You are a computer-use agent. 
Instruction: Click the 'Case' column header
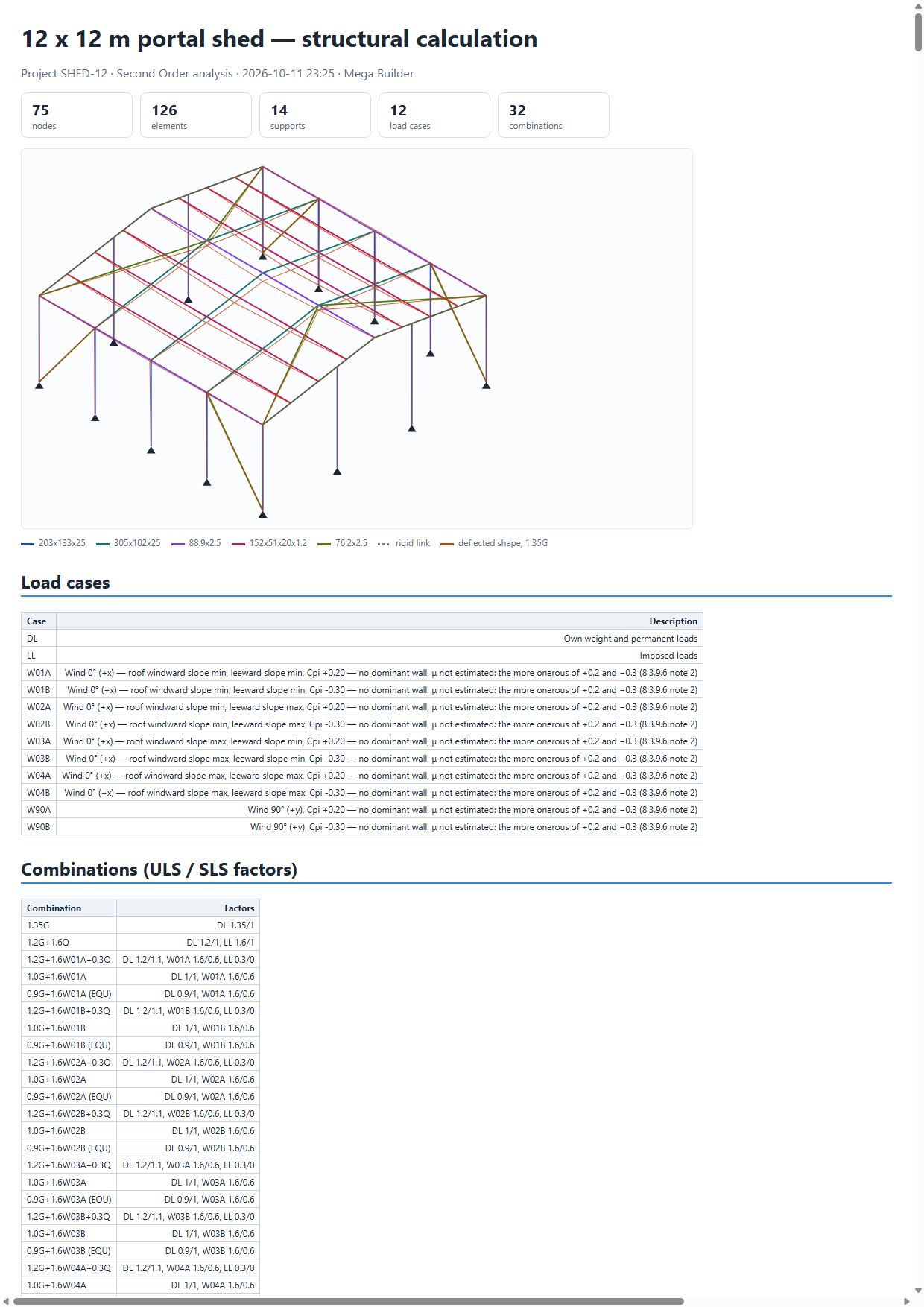point(39,621)
